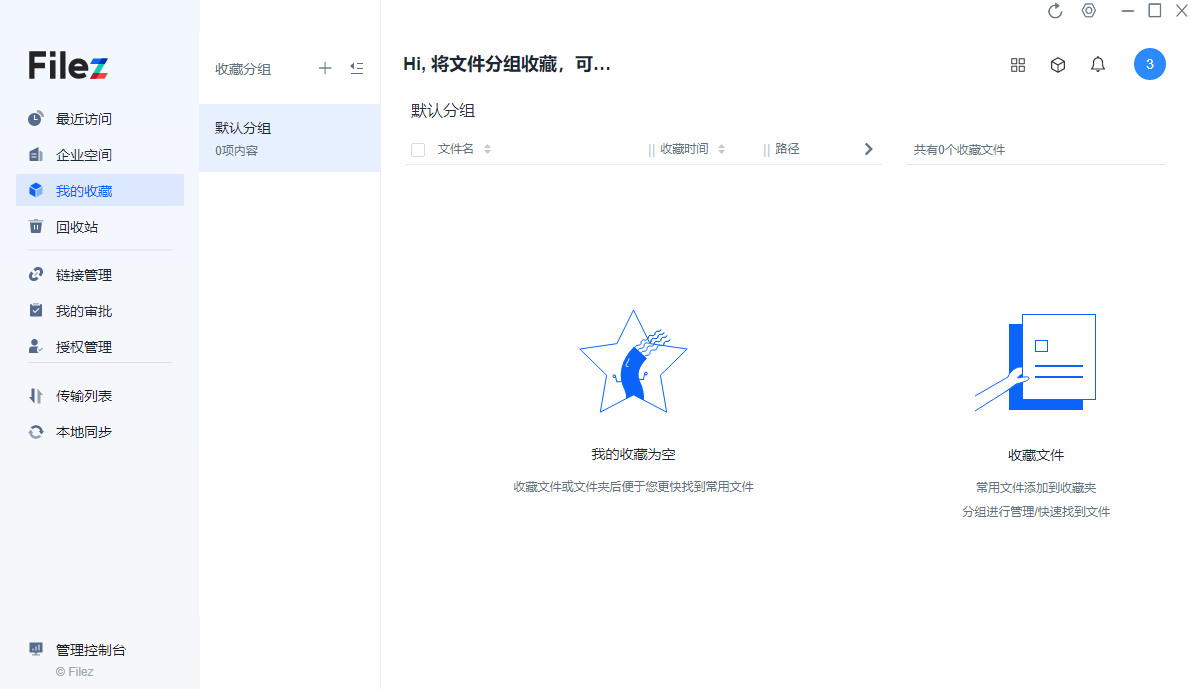Open 链接管理 link icon in sidebar
This screenshot has height=689, width=1190.
[36, 275]
